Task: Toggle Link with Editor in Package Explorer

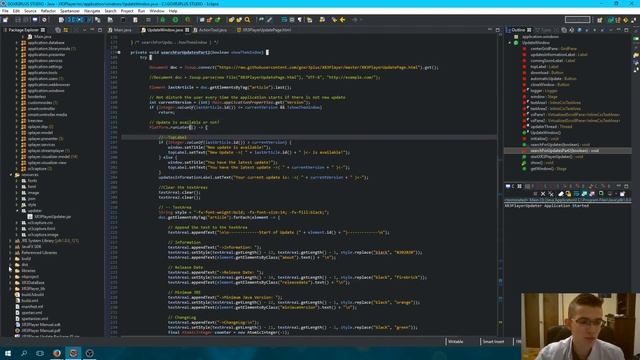Action: point(66,30)
